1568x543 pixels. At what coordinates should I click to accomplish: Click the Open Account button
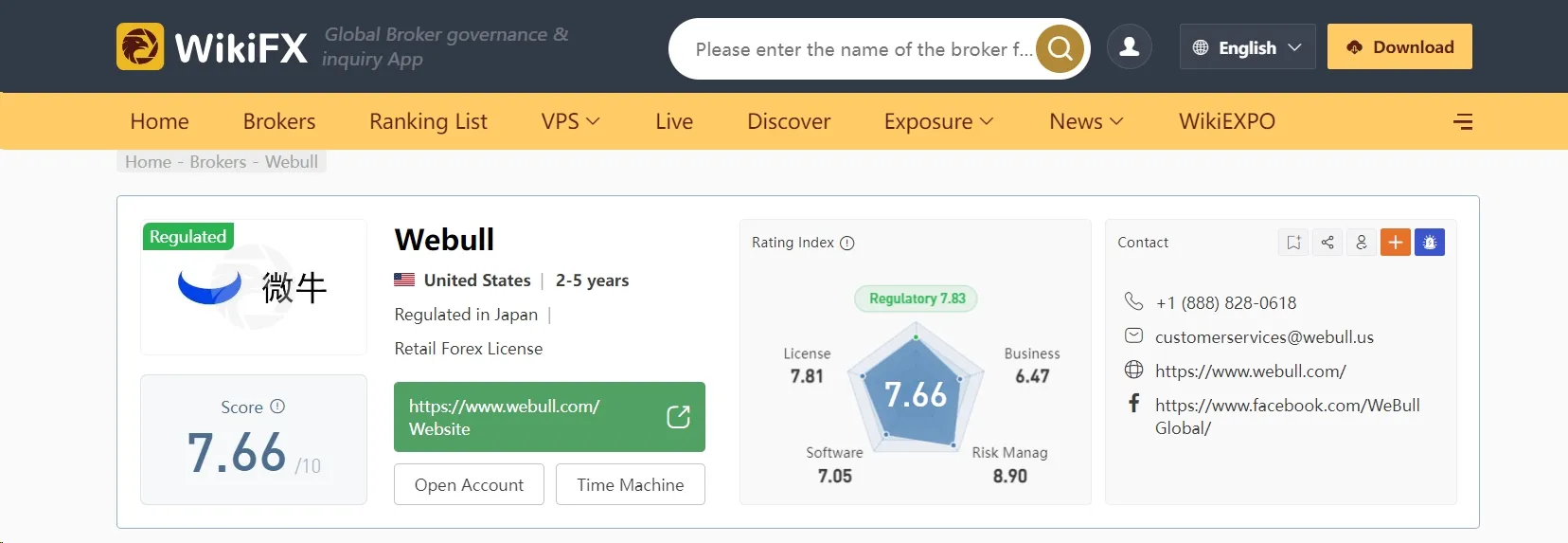click(x=469, y=484)
